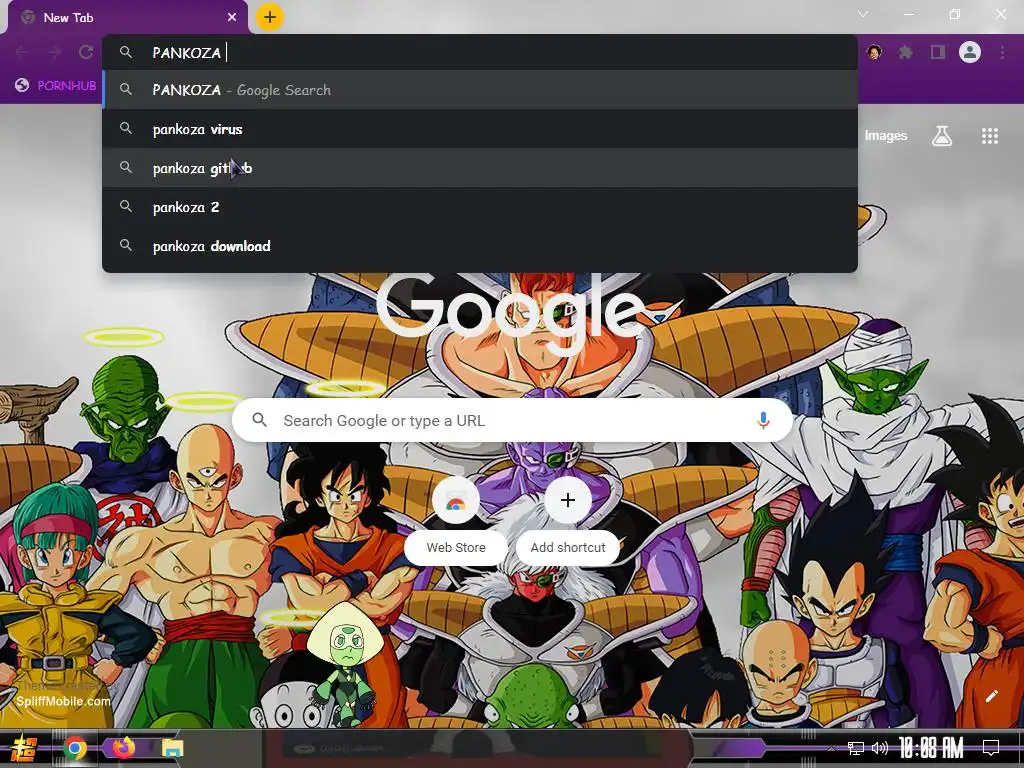Select the 'pankoza 2' suggestion
The height and width of the screenshot is (768, 1024).
coord(480,207)
